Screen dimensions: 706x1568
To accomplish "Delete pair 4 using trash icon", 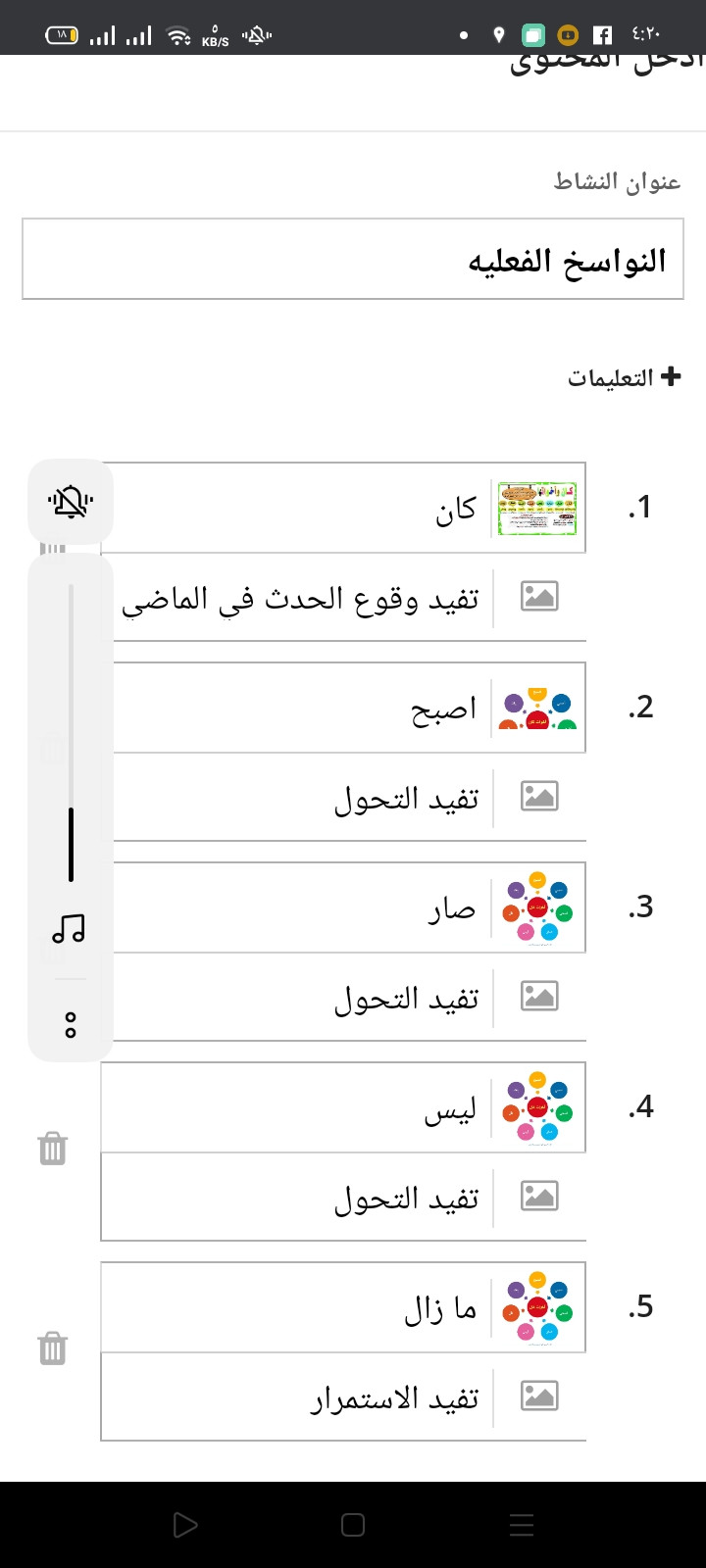I will (53, 1149).
